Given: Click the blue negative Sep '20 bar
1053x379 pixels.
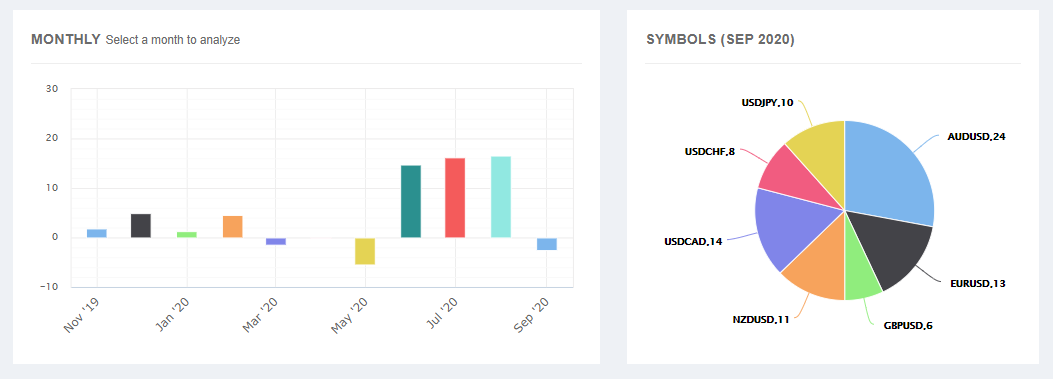Looking at the screenshot, I should (x=547, y=244).
